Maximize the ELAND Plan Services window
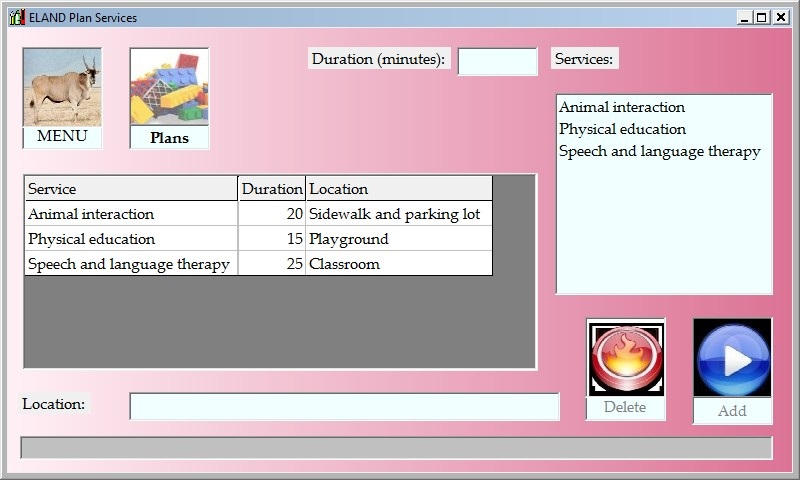The height and width of the screenshot is (480, 800). tap(762, 17)
